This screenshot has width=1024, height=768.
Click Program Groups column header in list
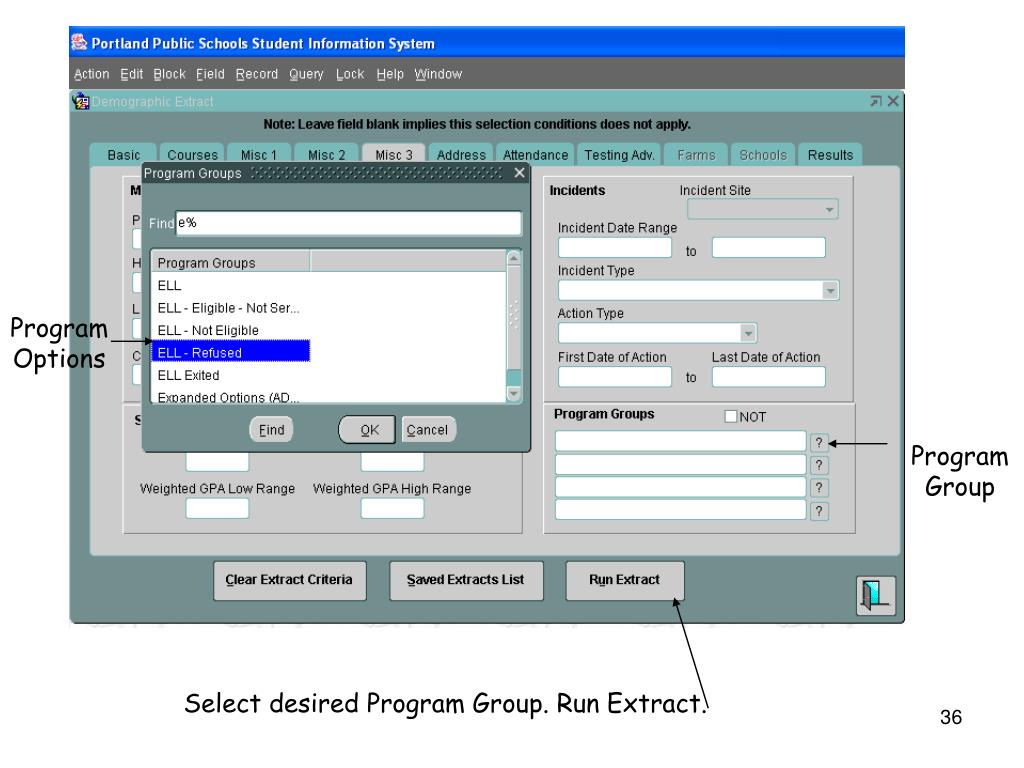231,263
